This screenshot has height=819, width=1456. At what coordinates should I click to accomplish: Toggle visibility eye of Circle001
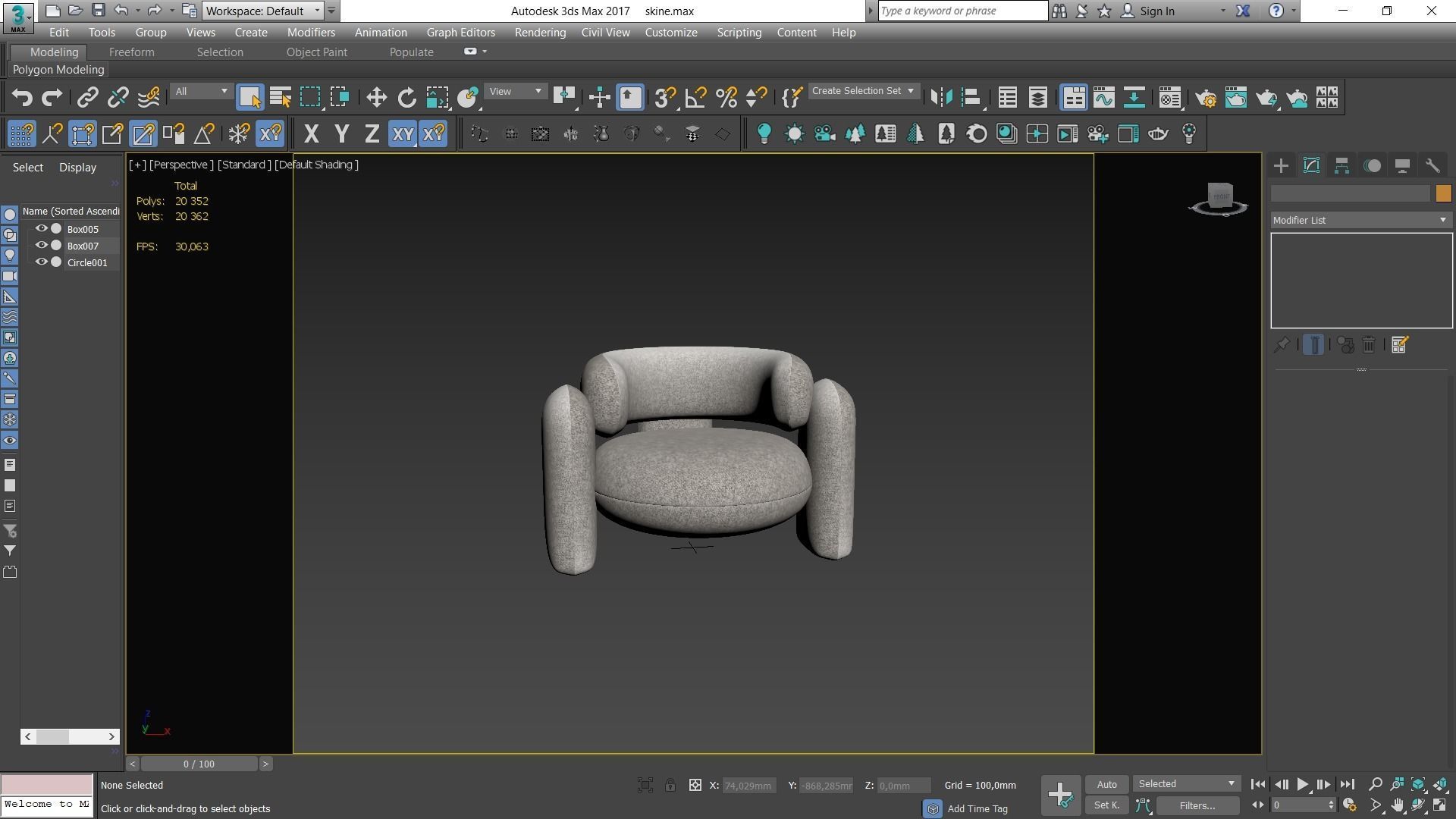[42, 262]
